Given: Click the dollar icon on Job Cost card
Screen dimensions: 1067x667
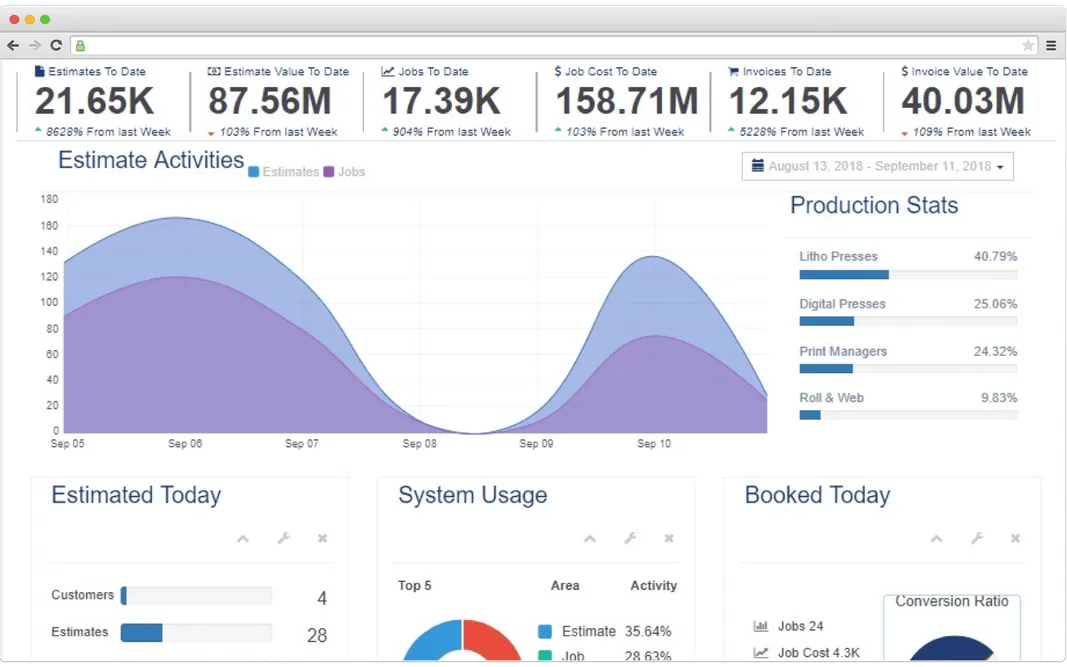Looking at the screenshot, I should click(559, 71).
